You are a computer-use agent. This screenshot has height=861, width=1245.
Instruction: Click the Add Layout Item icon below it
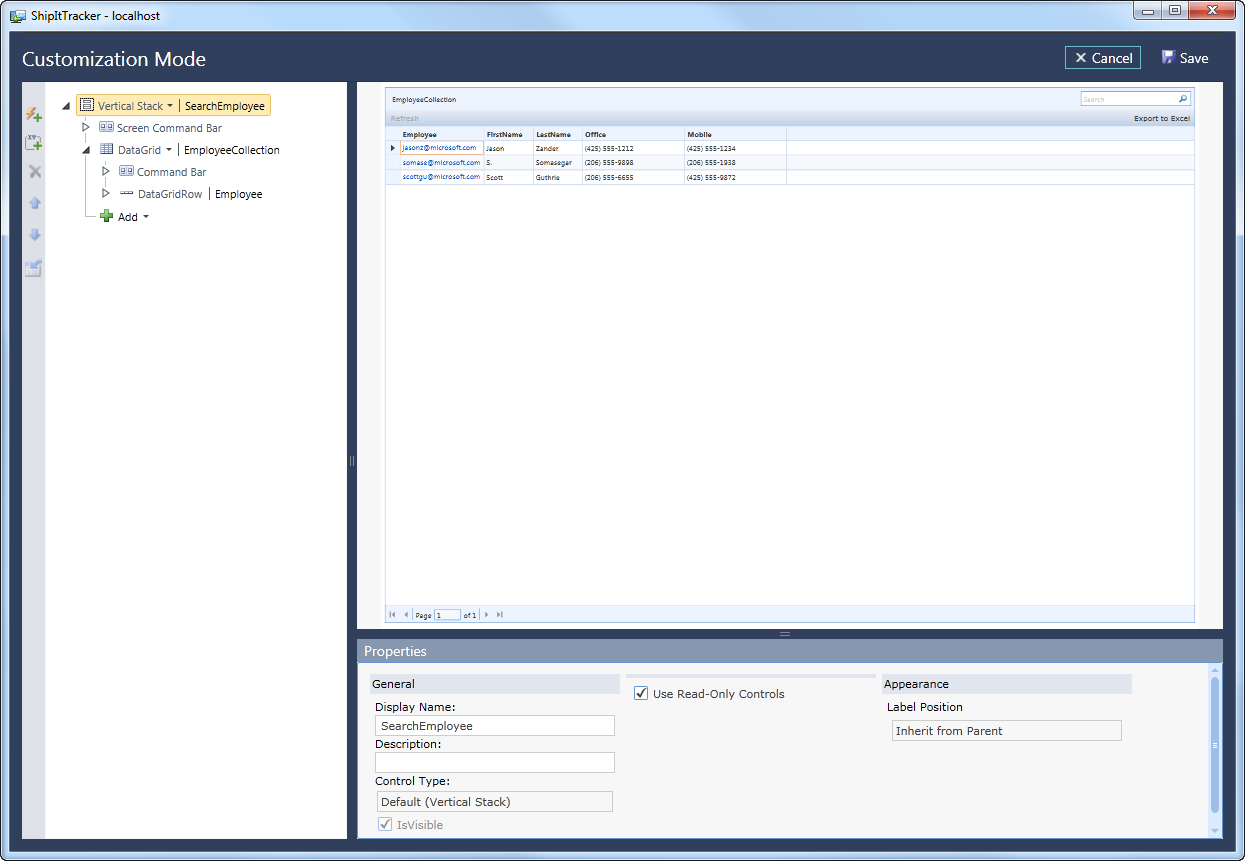point(33,142)
